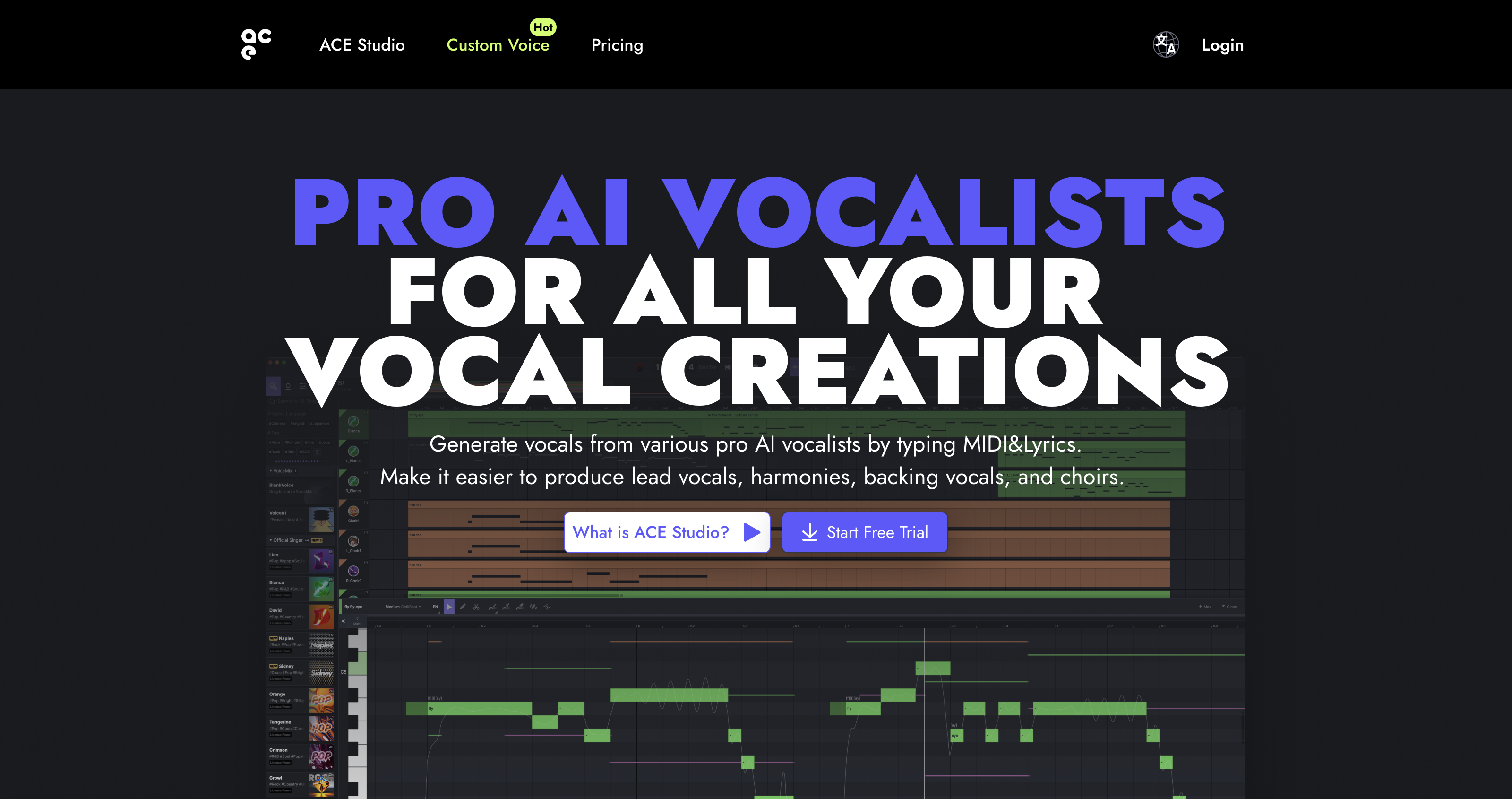Open the language translation selector icon
The image size is (1512, 799).
1166,44
